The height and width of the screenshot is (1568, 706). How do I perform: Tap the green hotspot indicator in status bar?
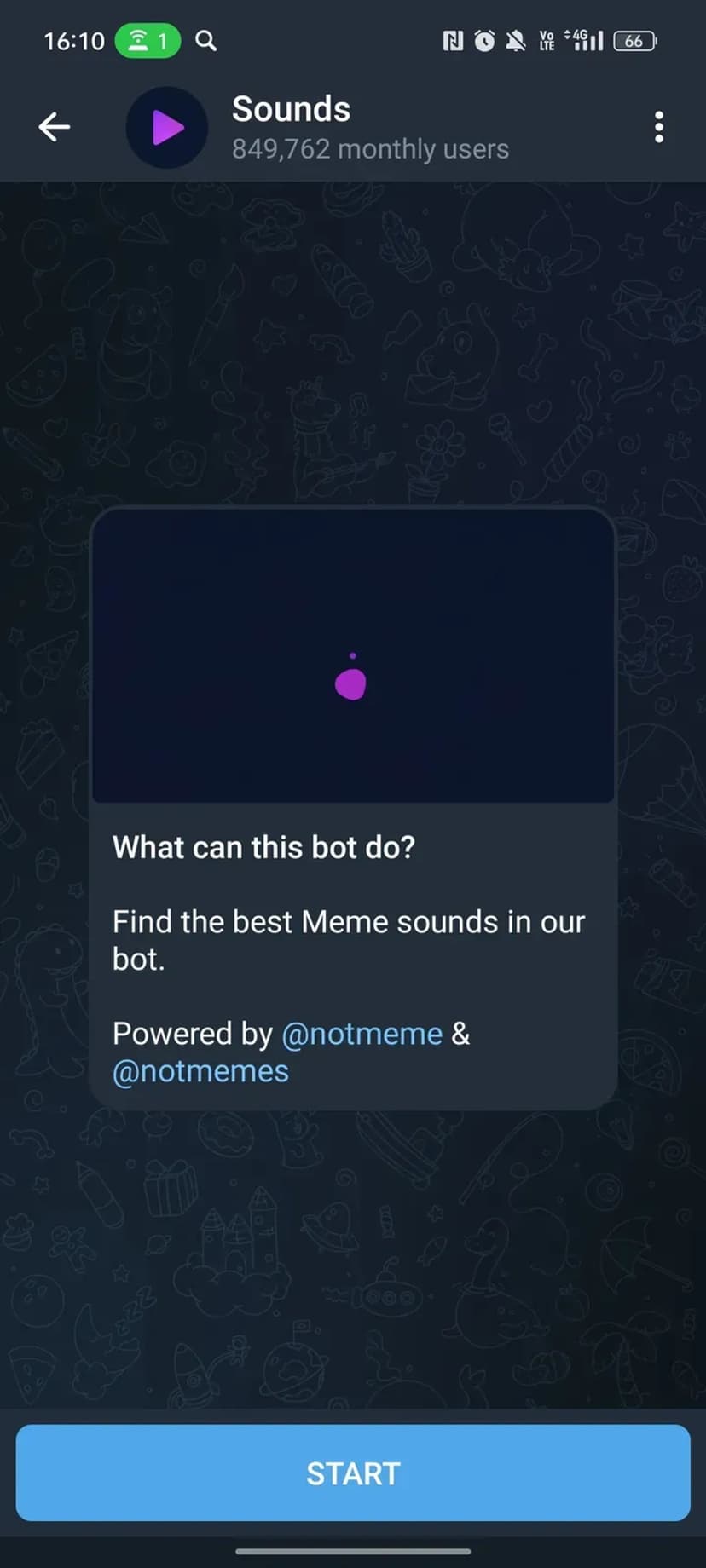click(148, 41)
